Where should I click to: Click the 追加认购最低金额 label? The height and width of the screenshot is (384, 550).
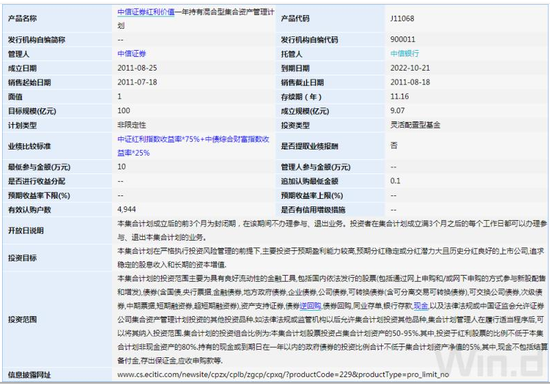tap(309, 181)
